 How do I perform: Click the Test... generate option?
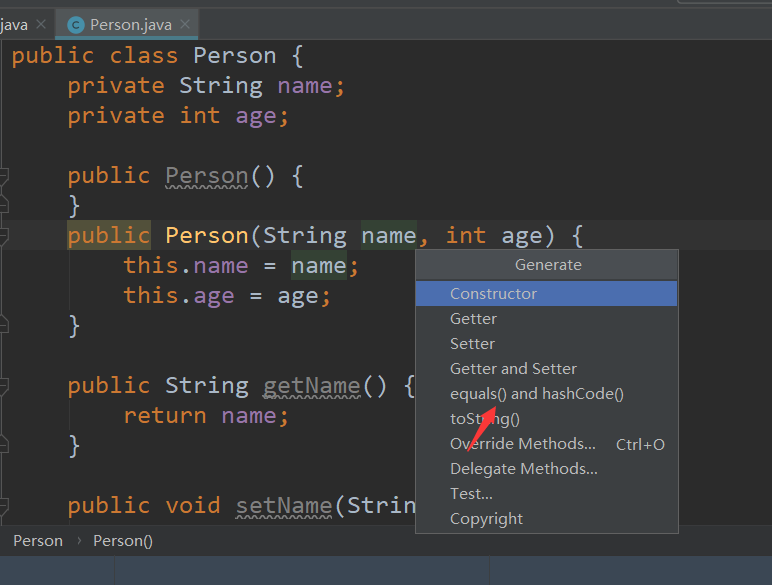click(471, 493)
